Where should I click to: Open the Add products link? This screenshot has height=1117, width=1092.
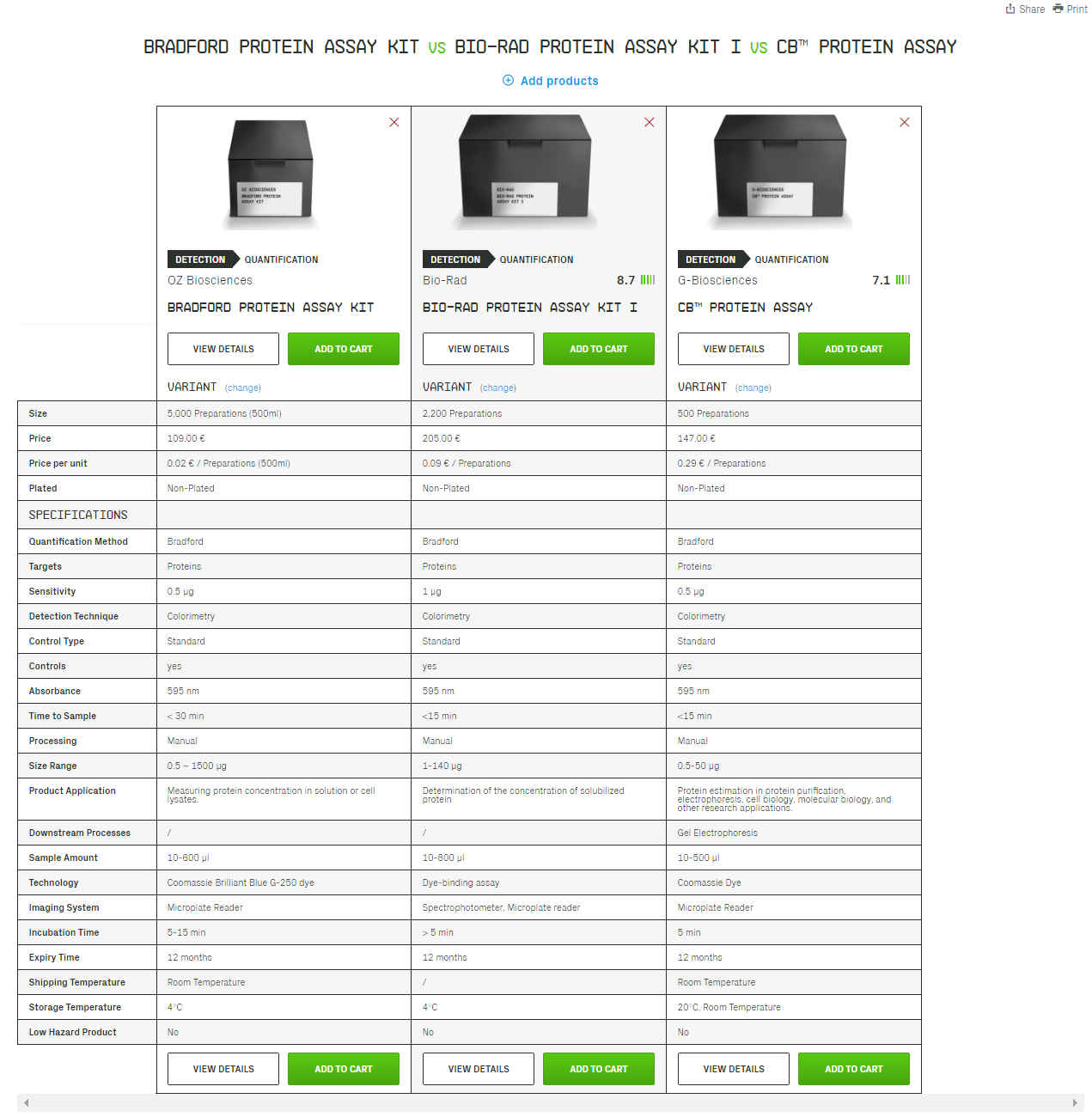[559, 81]
